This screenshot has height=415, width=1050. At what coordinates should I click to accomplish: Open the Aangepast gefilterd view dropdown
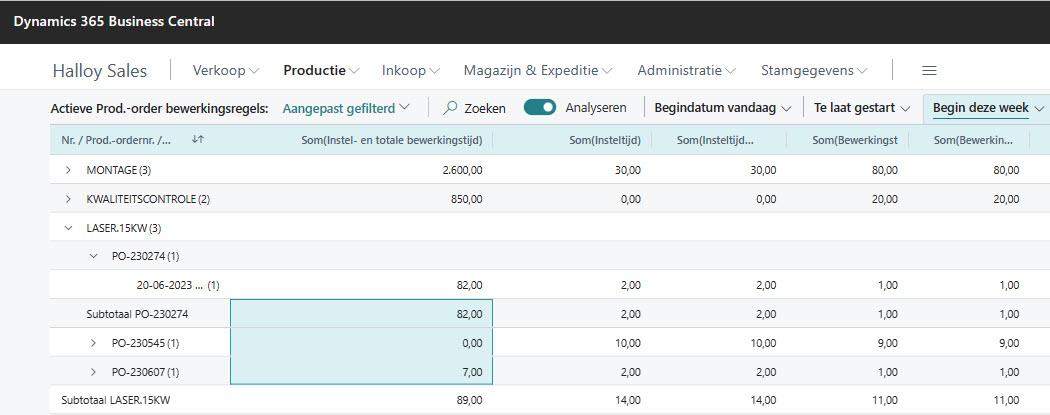[346, 107]
